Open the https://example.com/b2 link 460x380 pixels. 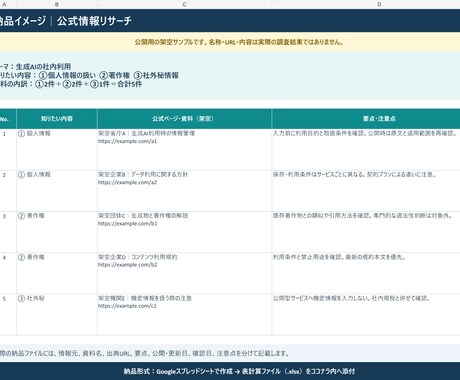(x=128, y=265)
